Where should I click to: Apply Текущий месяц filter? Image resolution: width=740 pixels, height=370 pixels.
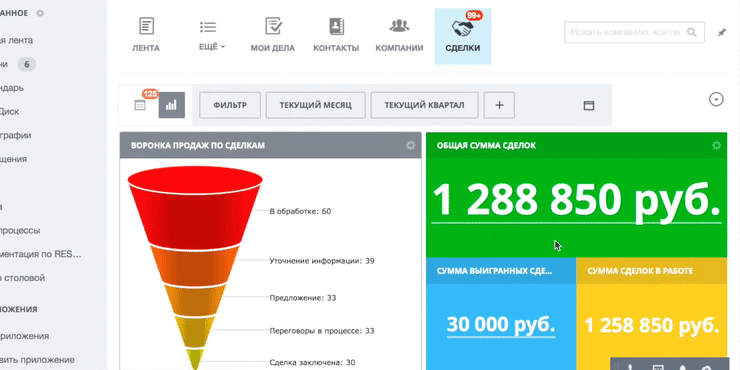click(x=316, y=105)
